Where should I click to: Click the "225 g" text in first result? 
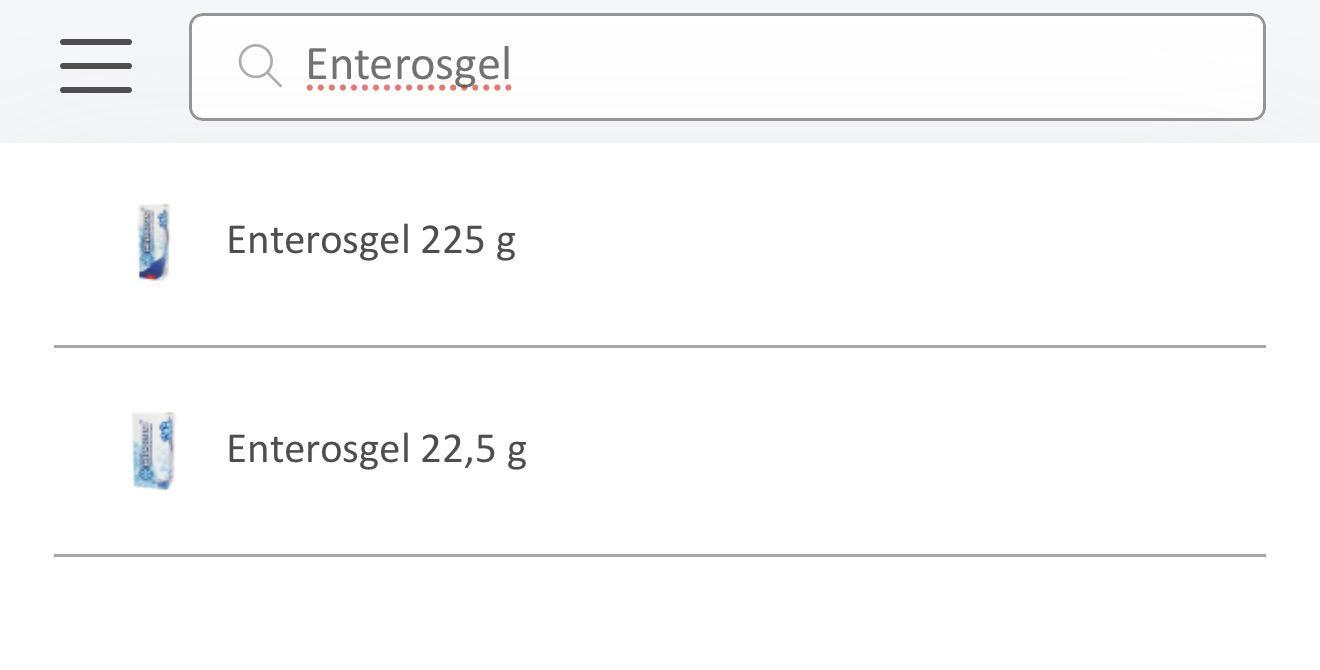coord(468,241)
